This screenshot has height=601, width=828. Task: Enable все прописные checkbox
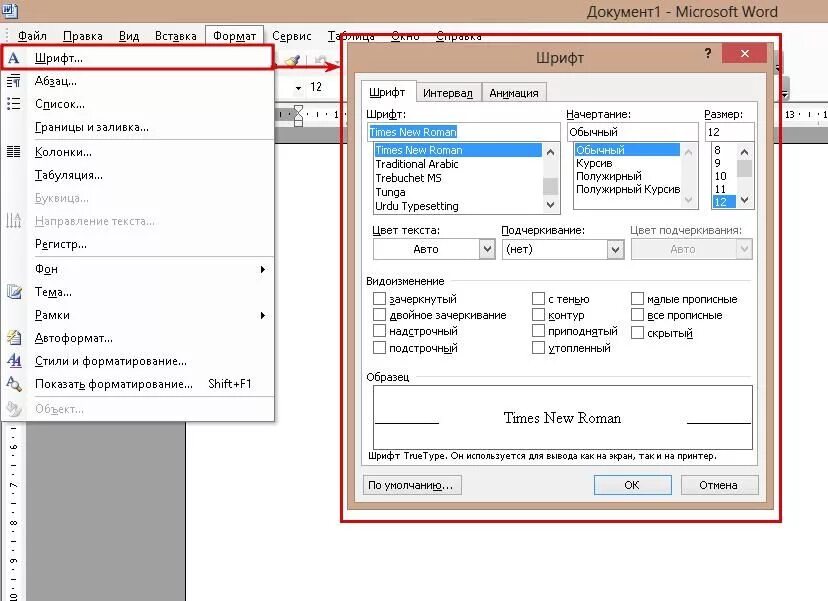637,315
